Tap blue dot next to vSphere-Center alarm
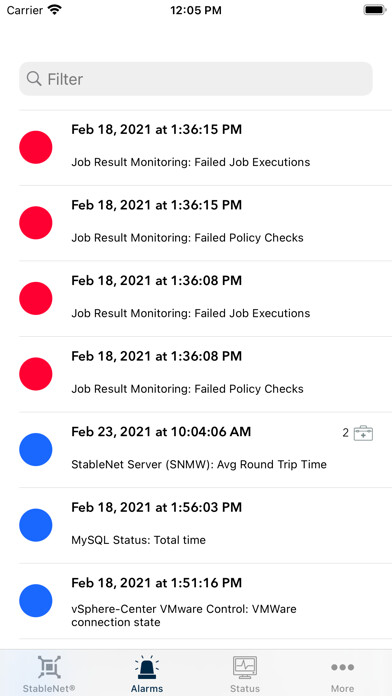Image resolution: width=392 pixels, height=696 pixels. pos(36,601)
